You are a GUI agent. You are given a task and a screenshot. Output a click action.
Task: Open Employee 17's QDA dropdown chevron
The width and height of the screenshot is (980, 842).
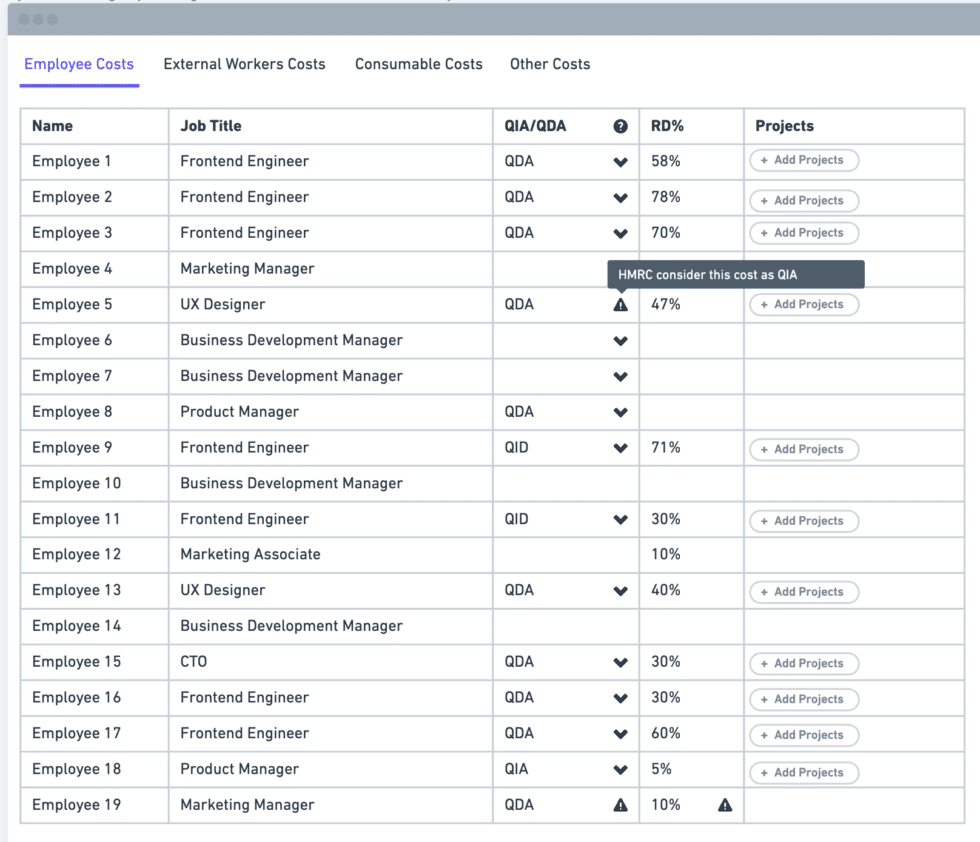click(x=620, y=733)
